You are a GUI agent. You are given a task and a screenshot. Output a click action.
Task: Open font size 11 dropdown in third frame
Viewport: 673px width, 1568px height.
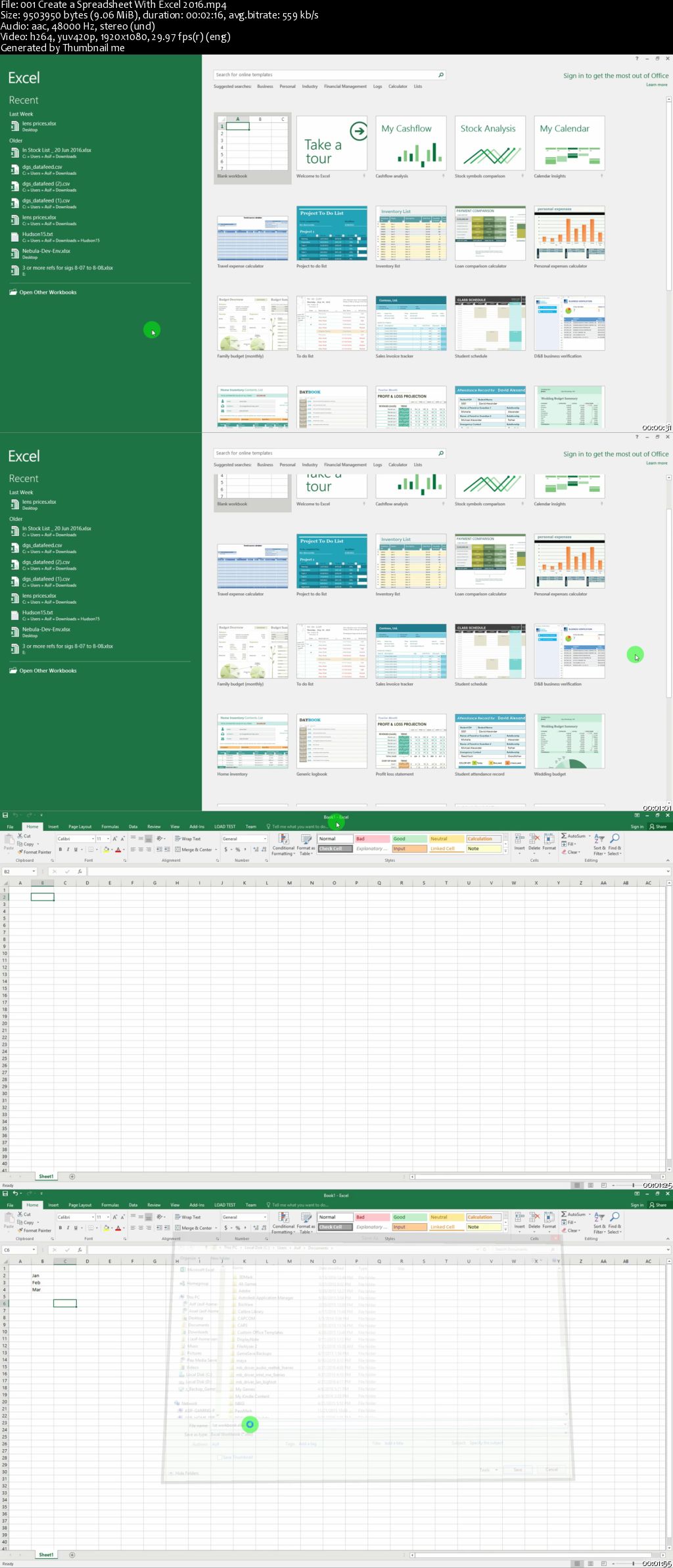[108, 839]
